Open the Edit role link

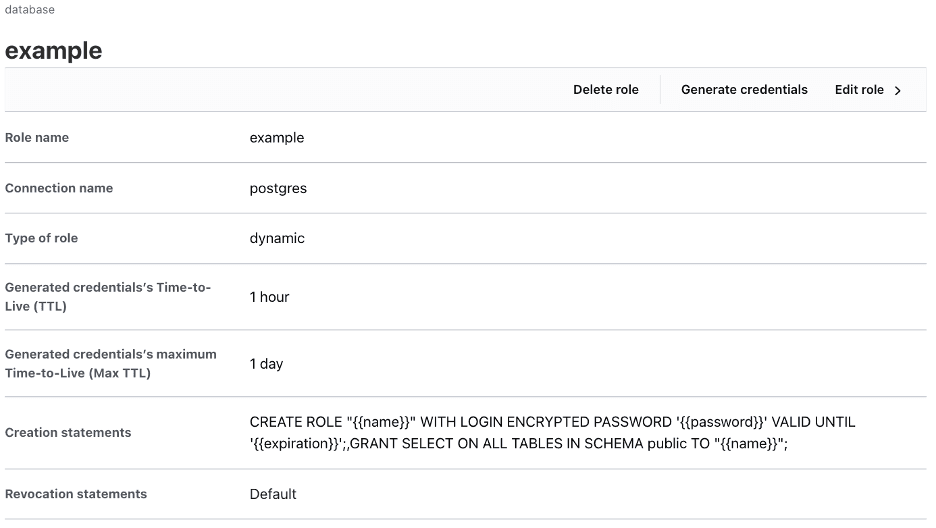point(859,90)
